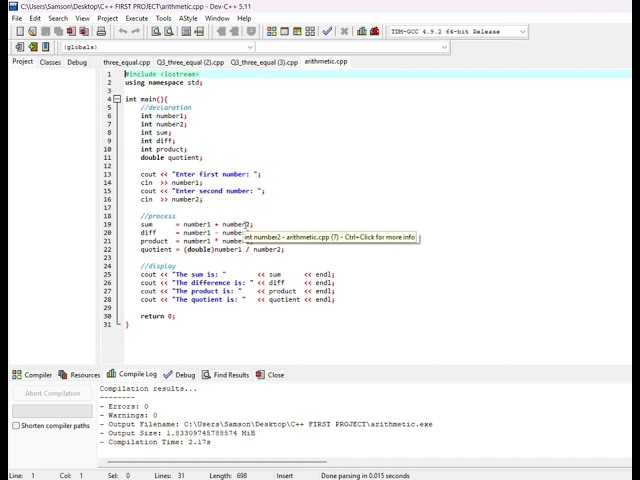Image resolution: width=640 pixels, height=480 pixels.
Task: Open the Edit menu
Action: (x=35, y=18)
